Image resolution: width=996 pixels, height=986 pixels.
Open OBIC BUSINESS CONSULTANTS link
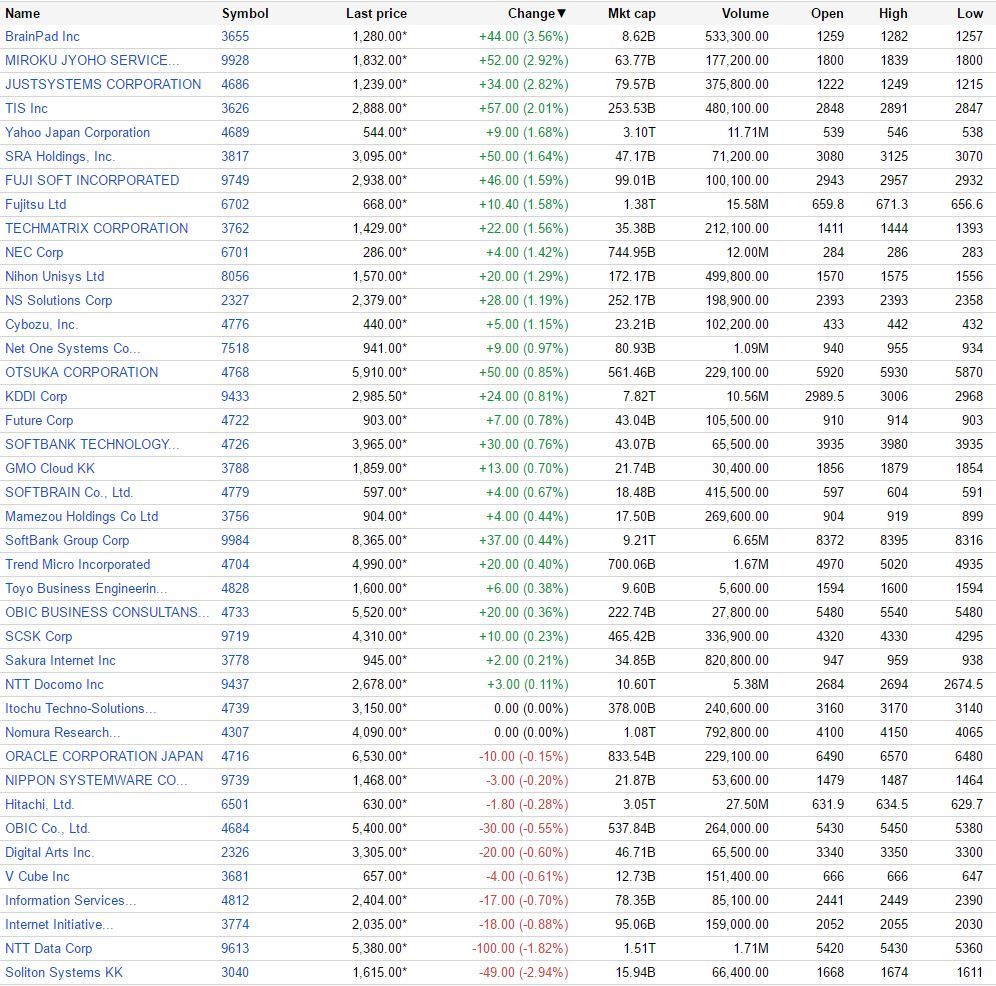pos(107,613)
